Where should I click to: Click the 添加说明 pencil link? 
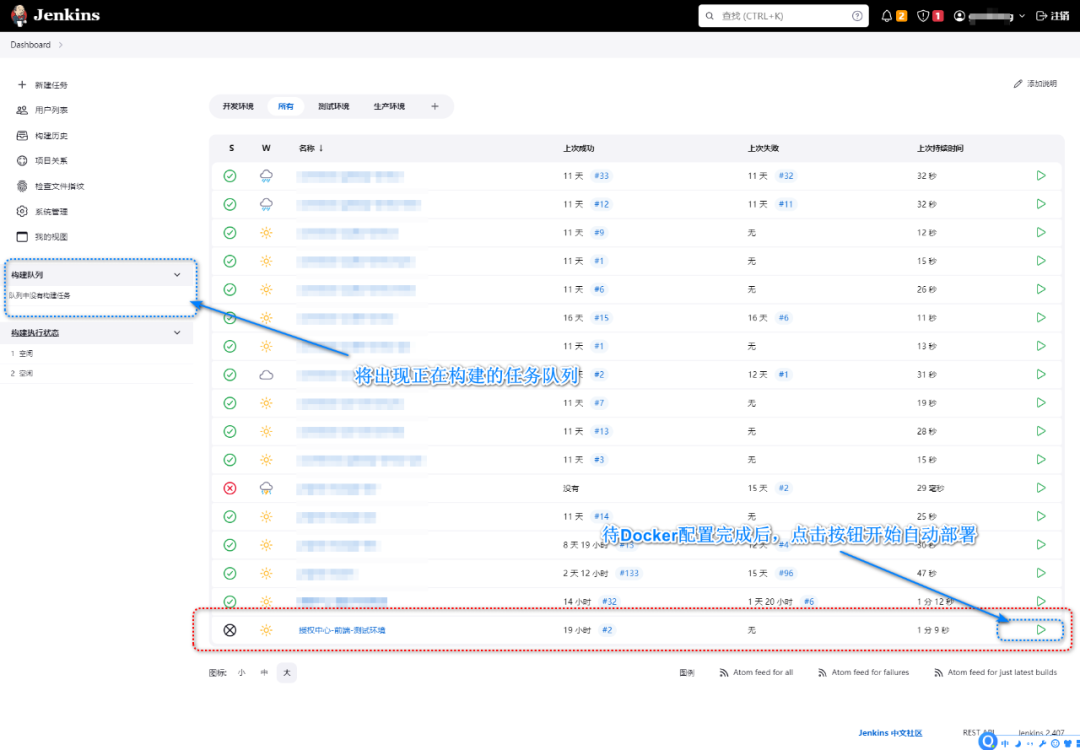pos(1035,83)
